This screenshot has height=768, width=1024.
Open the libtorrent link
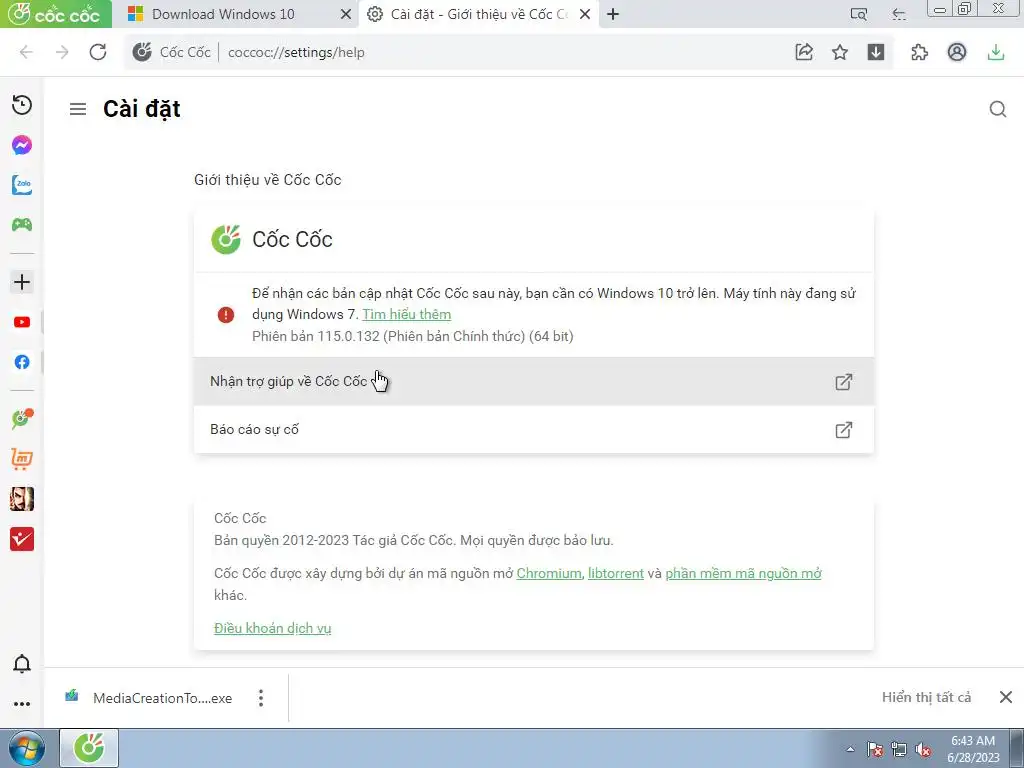tap(616, 573)
